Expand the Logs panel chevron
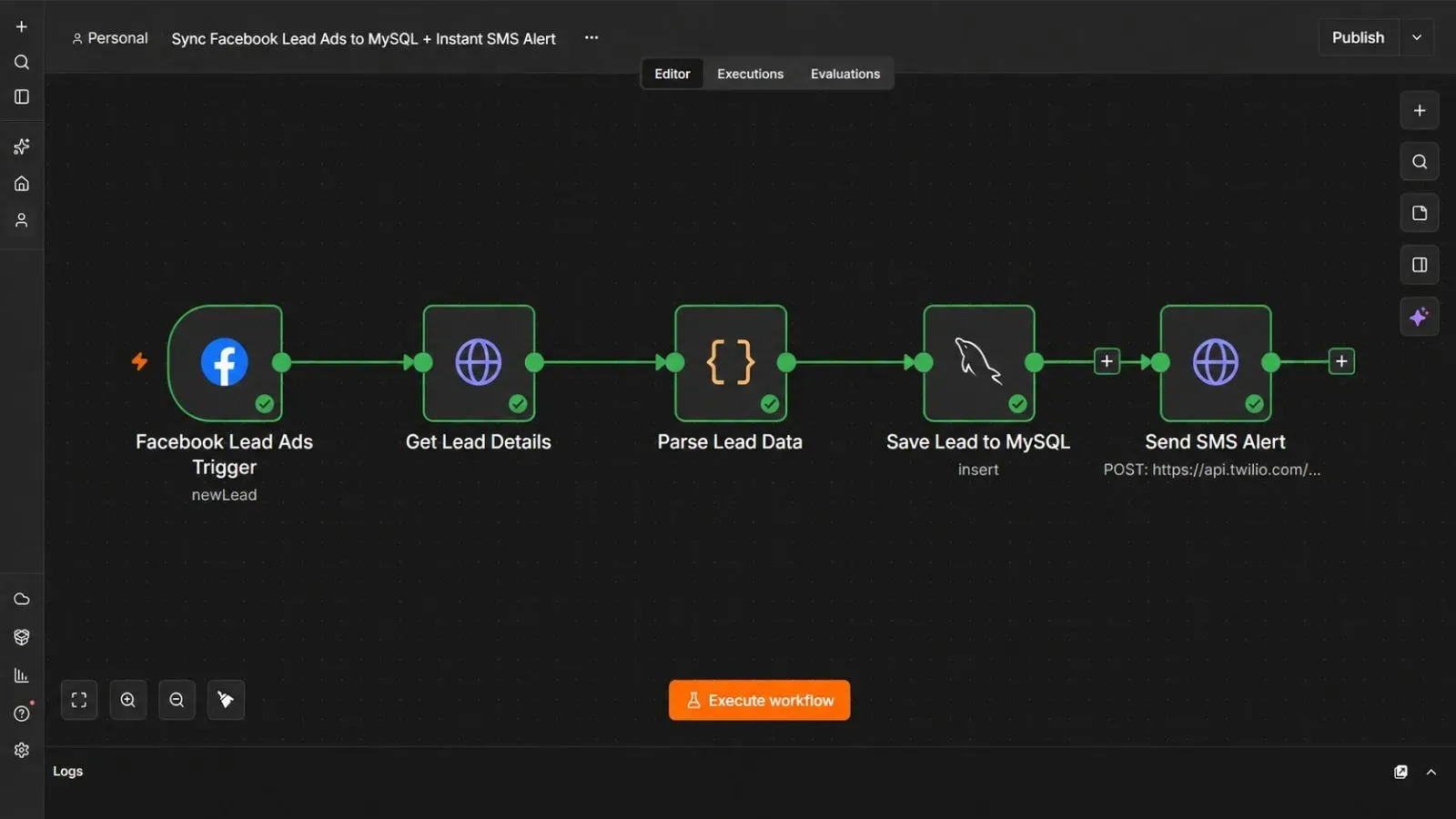Viewport: 1456px width, 819px height. pyautogui.click(x=1431, y=772)
